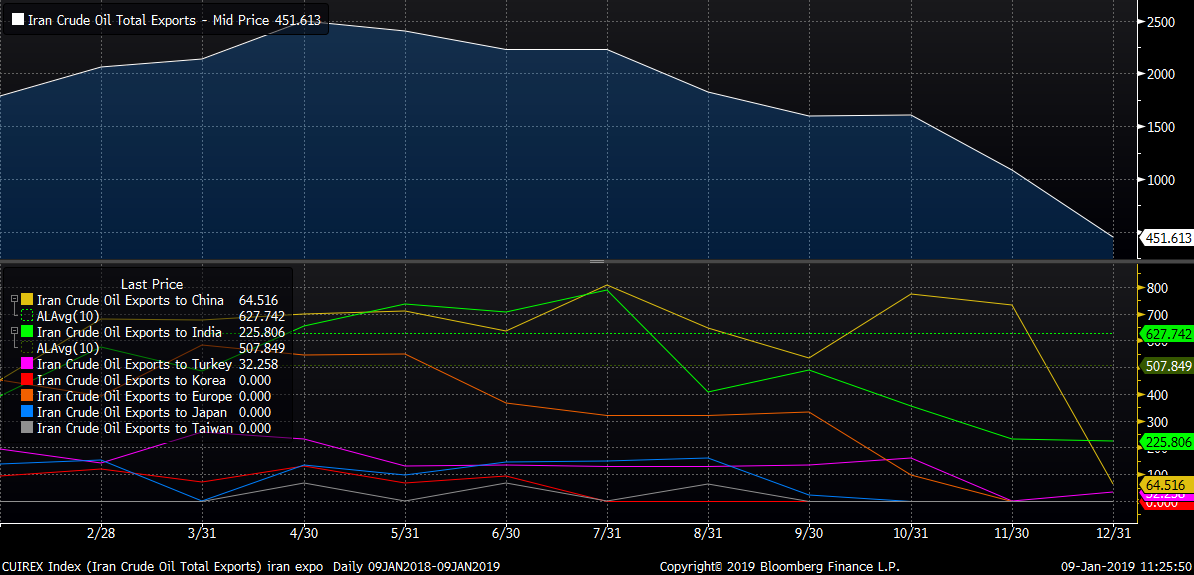Image resolution: width=1194 pixels, height=575 pixels.
Task: Click the green 627.742 axis tag
Action: [x=1166, y=334]
